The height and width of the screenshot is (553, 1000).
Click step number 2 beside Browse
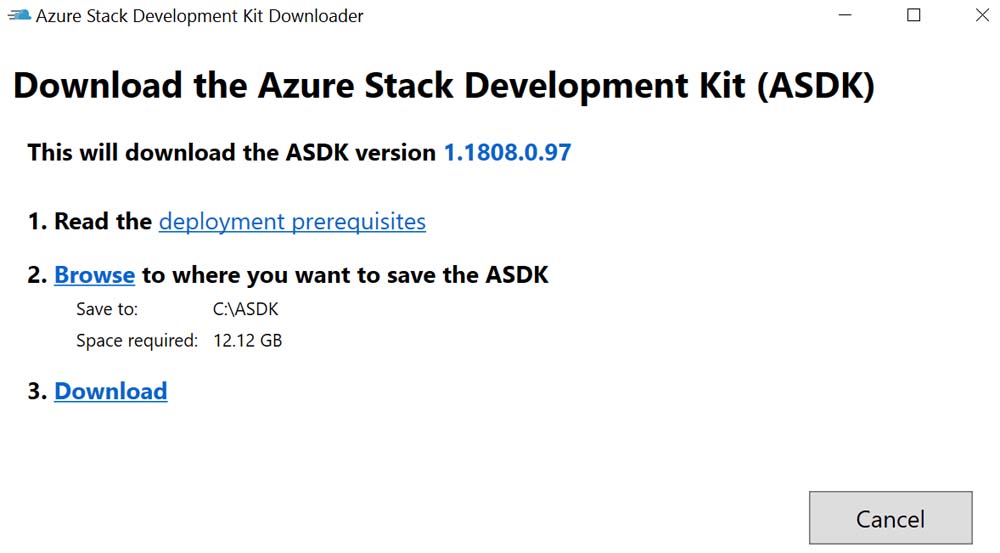tap(37, 274)
